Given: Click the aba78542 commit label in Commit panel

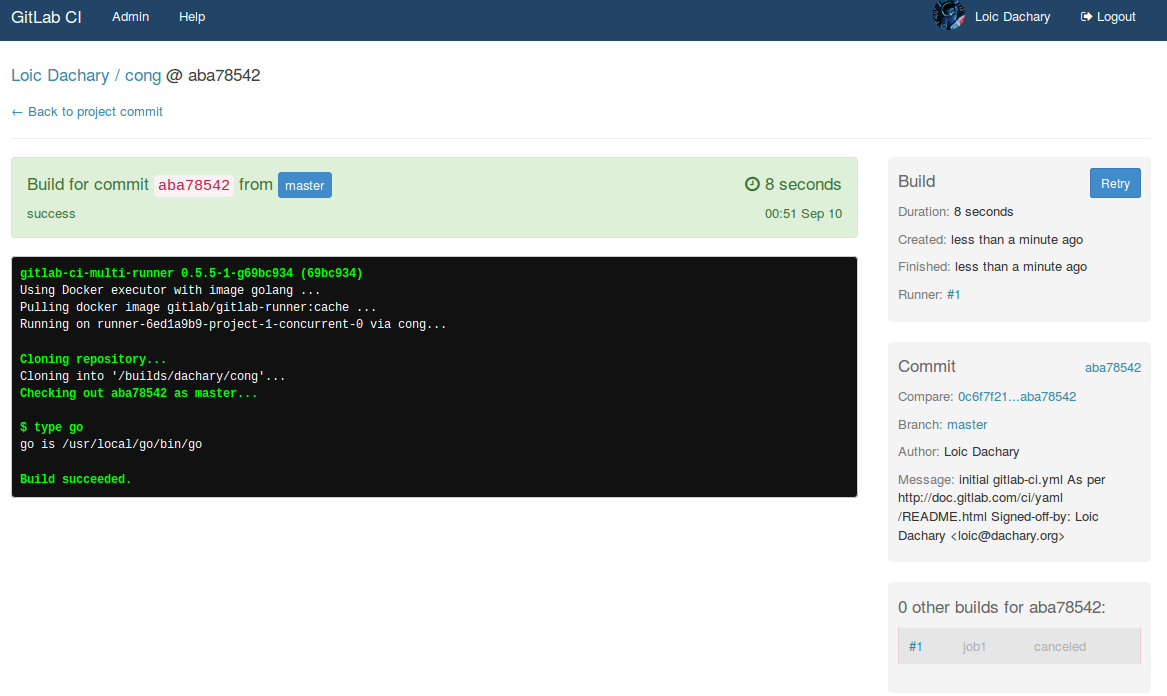Looking at the screenshot, I should tap(1113, 367).
